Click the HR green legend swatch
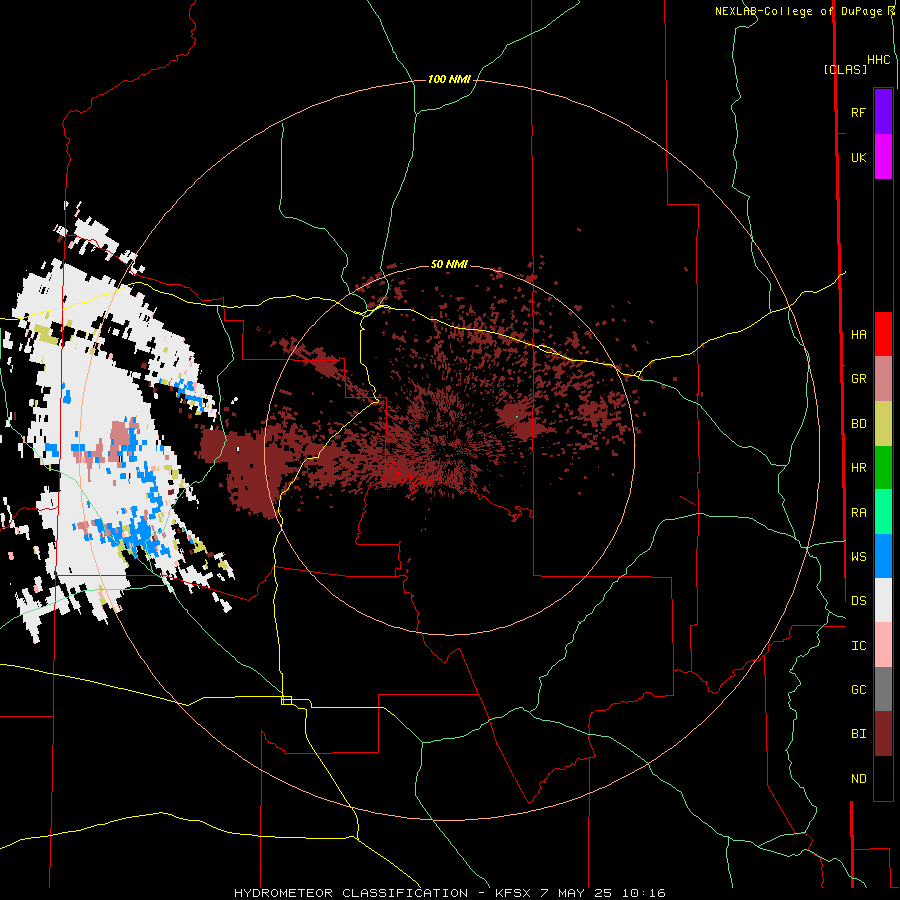The width and height of the screenshot is (900, 900). coord(883,467)
